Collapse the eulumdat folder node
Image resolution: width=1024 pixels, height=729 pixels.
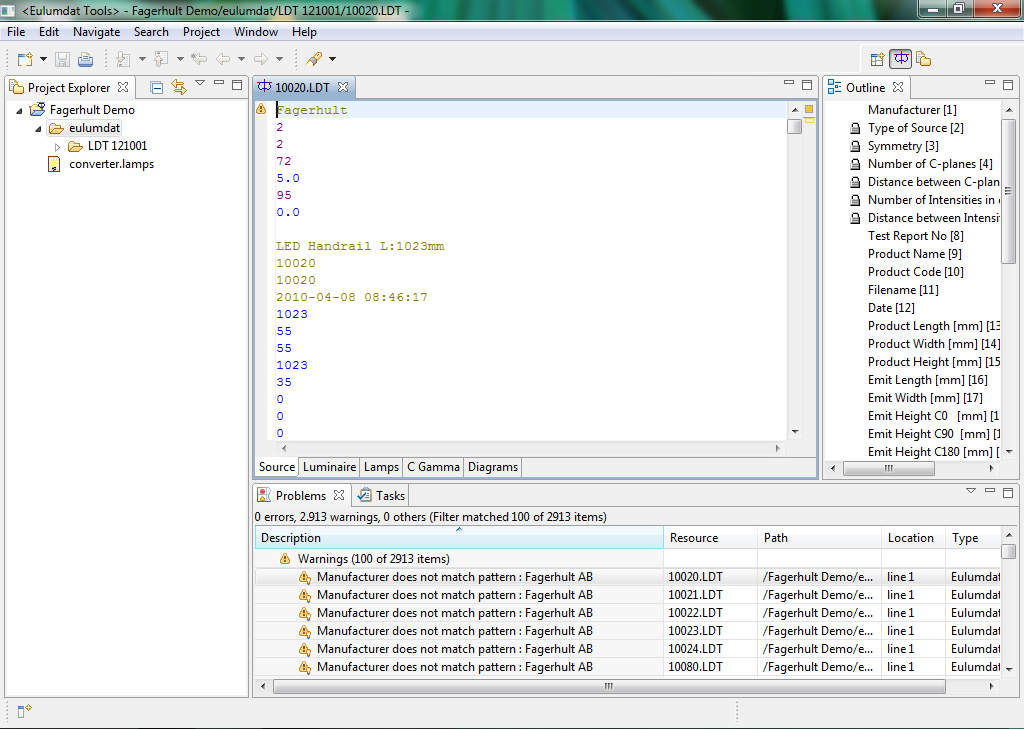point(39,128)
